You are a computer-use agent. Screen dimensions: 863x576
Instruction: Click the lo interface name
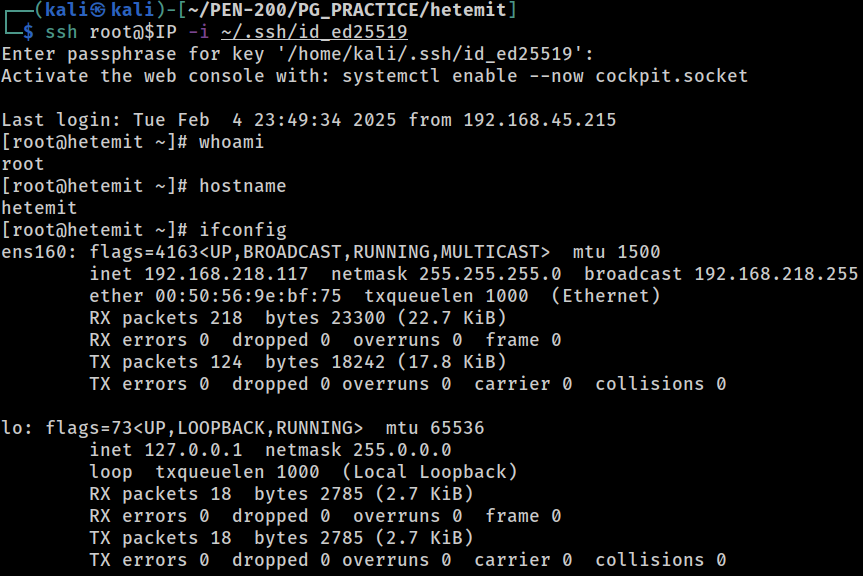tap(12, 428)
